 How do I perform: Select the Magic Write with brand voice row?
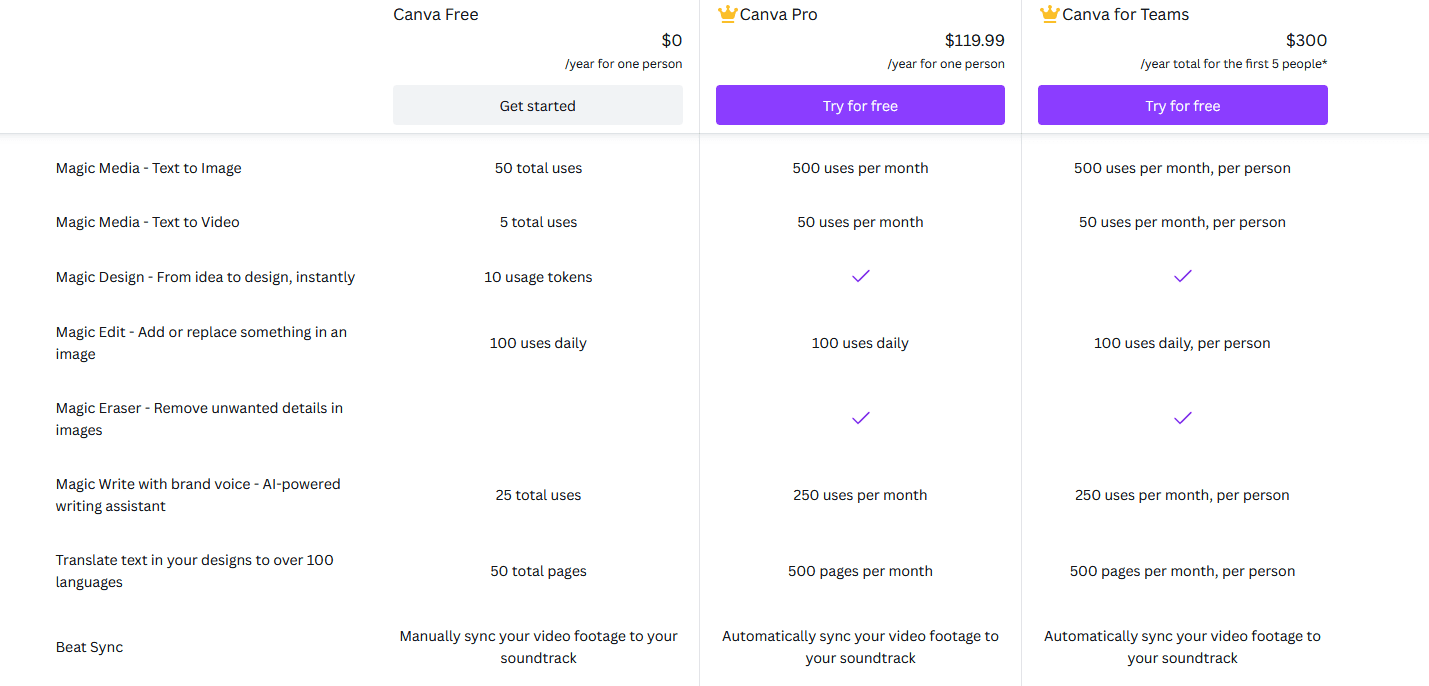198,494
